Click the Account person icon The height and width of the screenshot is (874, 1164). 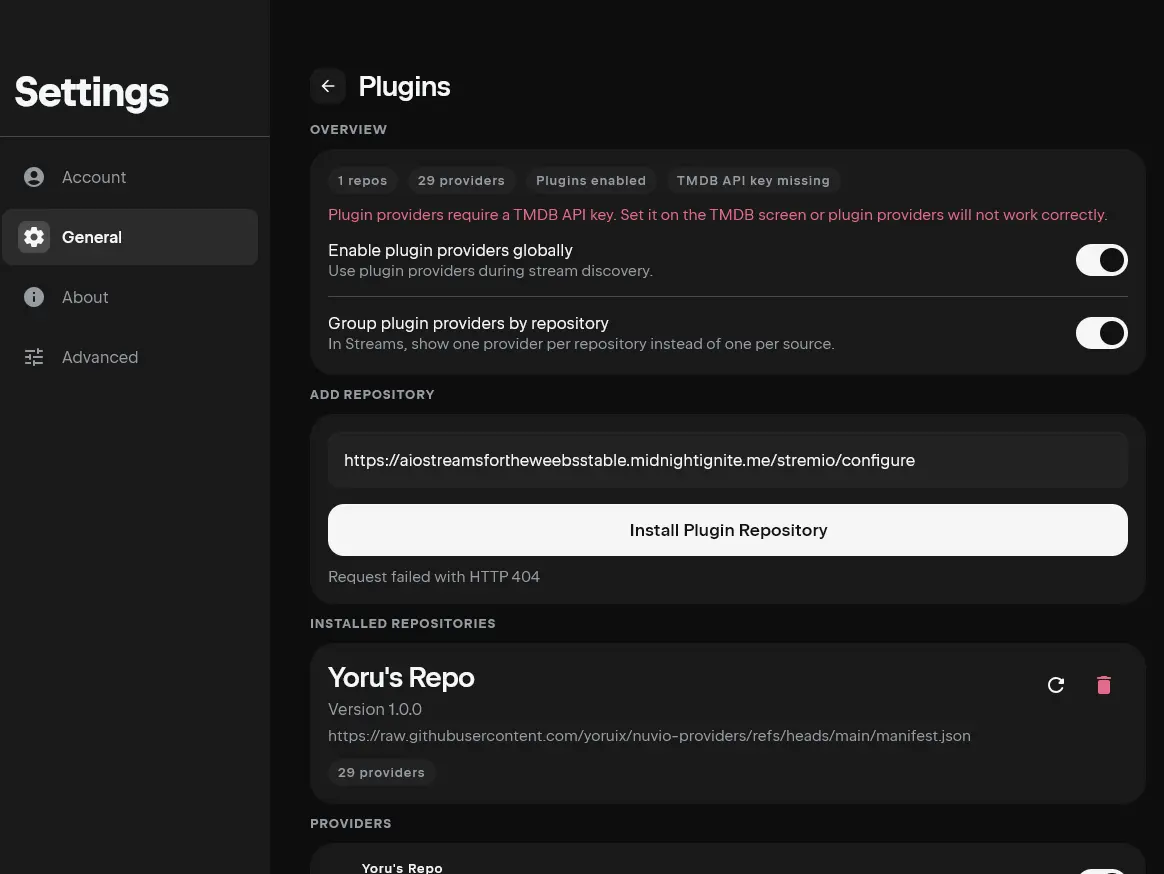pos(33,177)
